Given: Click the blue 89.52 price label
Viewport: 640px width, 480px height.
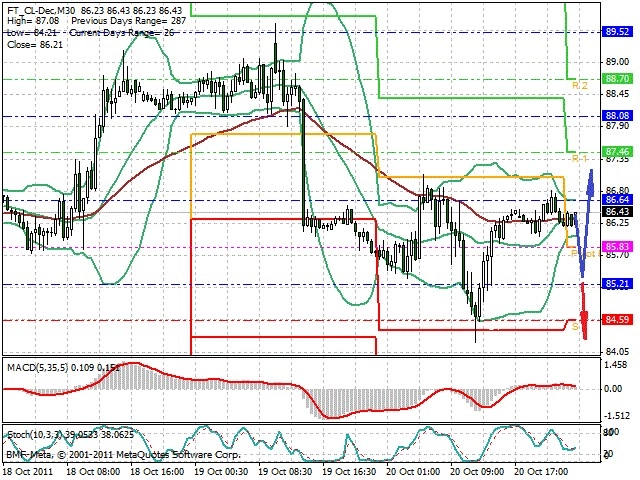Looking at the screenshot, I should pos(617,32).
